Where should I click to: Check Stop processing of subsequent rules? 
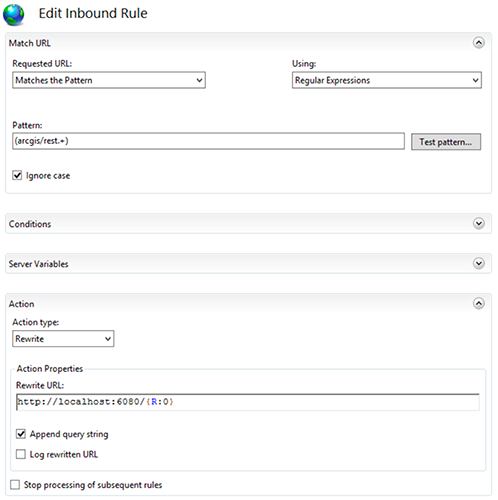click(x=15, y=485)
